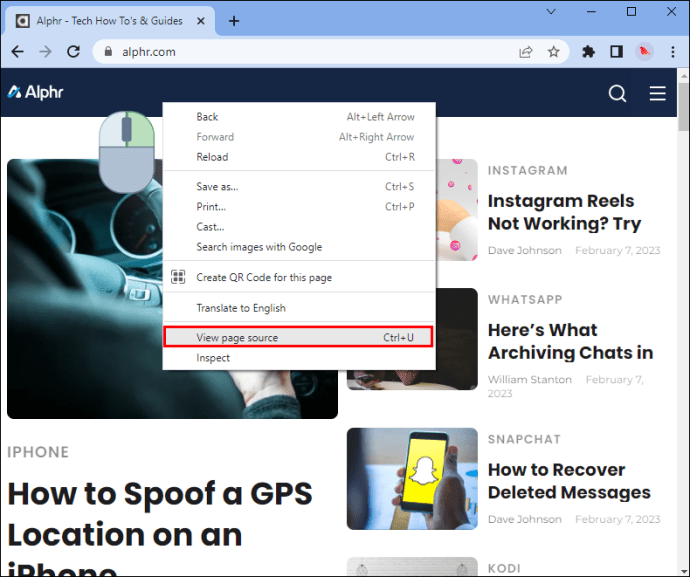Open the share page icon in the address bar
The image size is (690, 577).
pos(526,52)
